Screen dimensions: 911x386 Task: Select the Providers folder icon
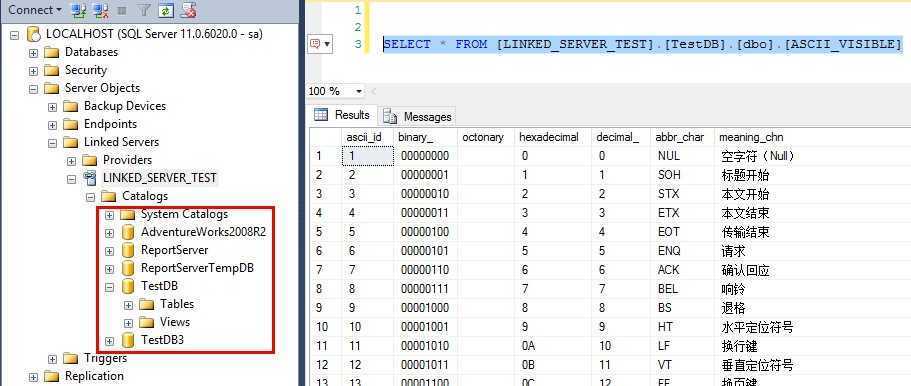coord(90,160)
